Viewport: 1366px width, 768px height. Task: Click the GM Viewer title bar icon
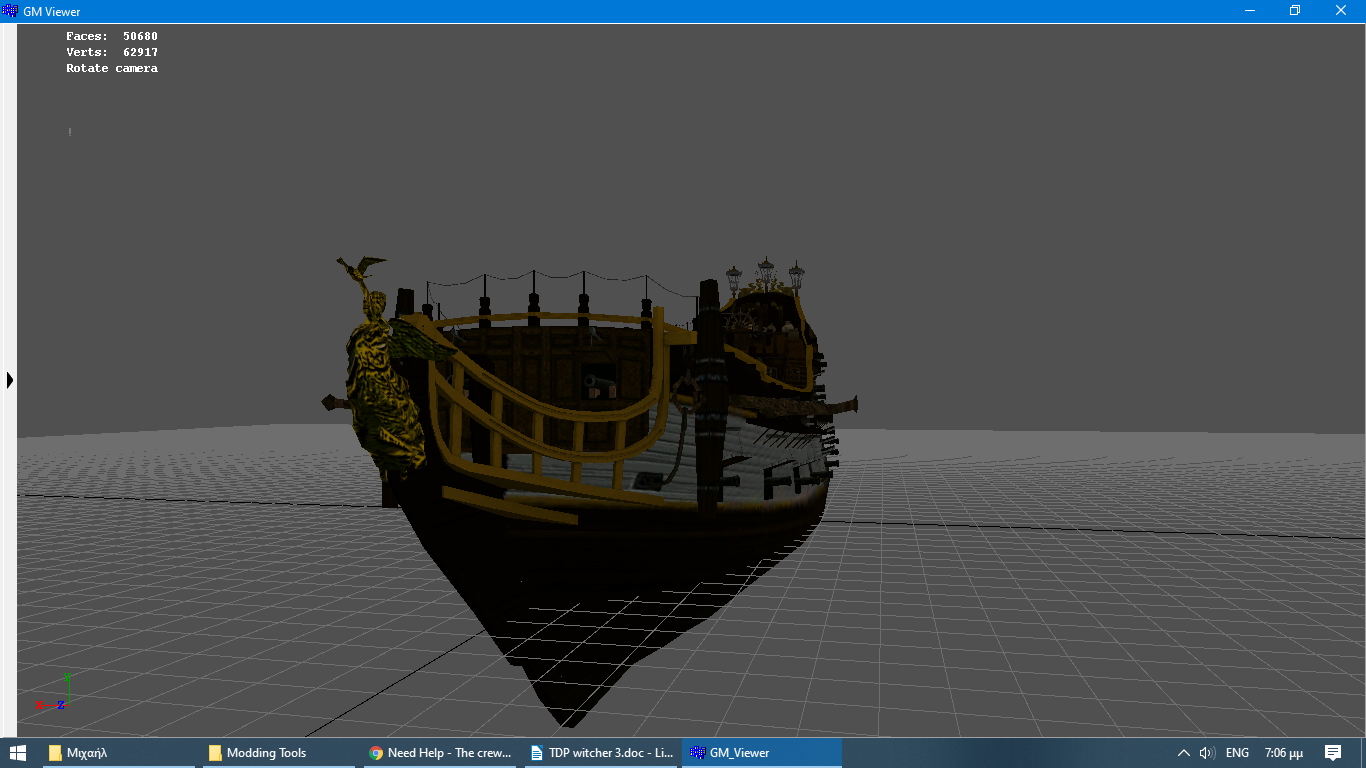(11, 11)
